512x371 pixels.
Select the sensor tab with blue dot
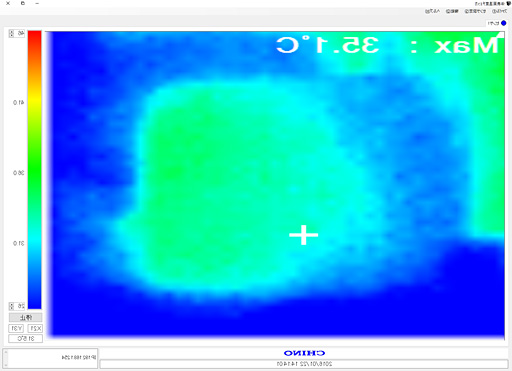[x=497, y=23]
